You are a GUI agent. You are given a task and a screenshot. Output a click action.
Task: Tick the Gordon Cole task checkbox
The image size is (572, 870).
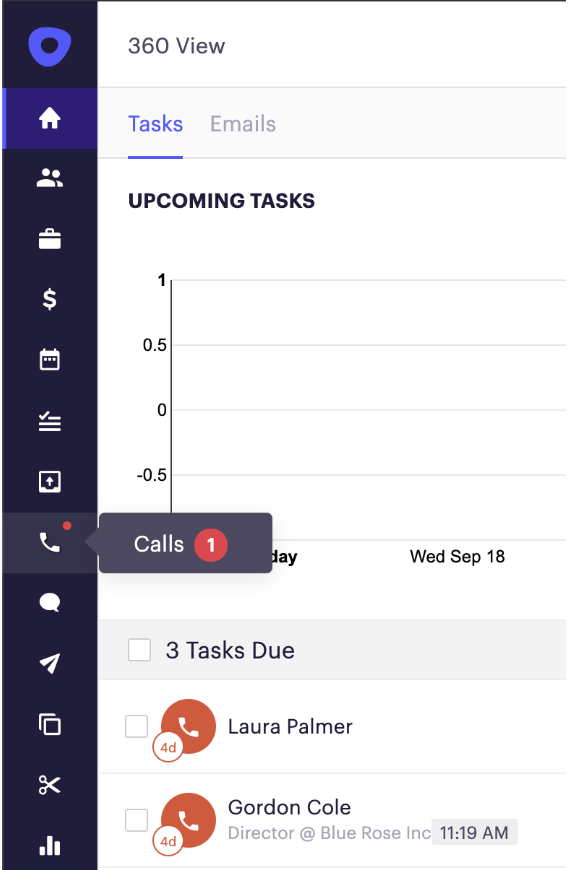(136, 820)
